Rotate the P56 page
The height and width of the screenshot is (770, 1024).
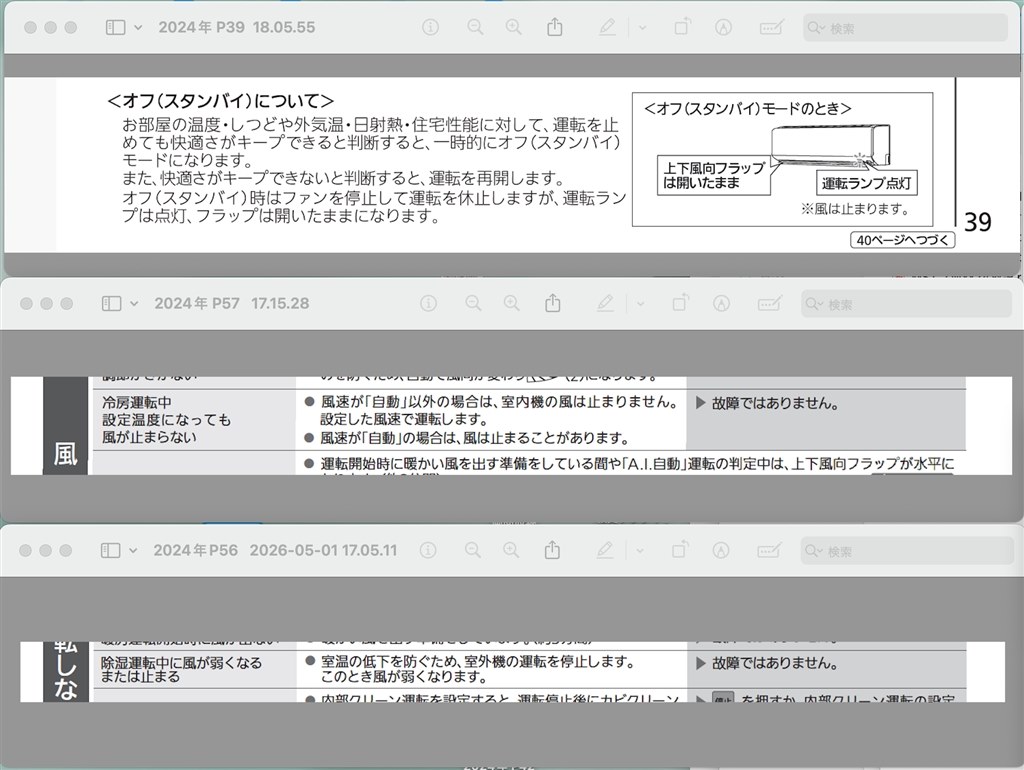coord(680,550)
